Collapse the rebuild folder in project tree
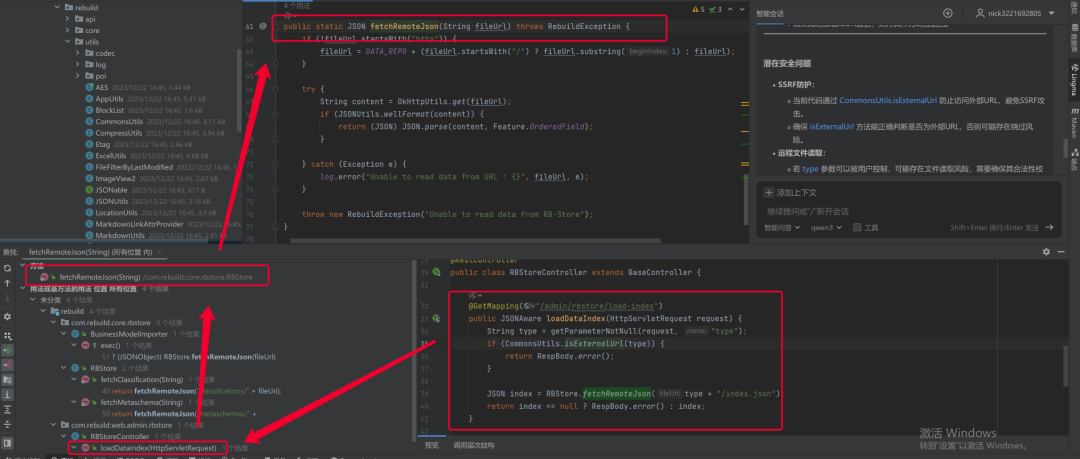 (x=59, y=8)
